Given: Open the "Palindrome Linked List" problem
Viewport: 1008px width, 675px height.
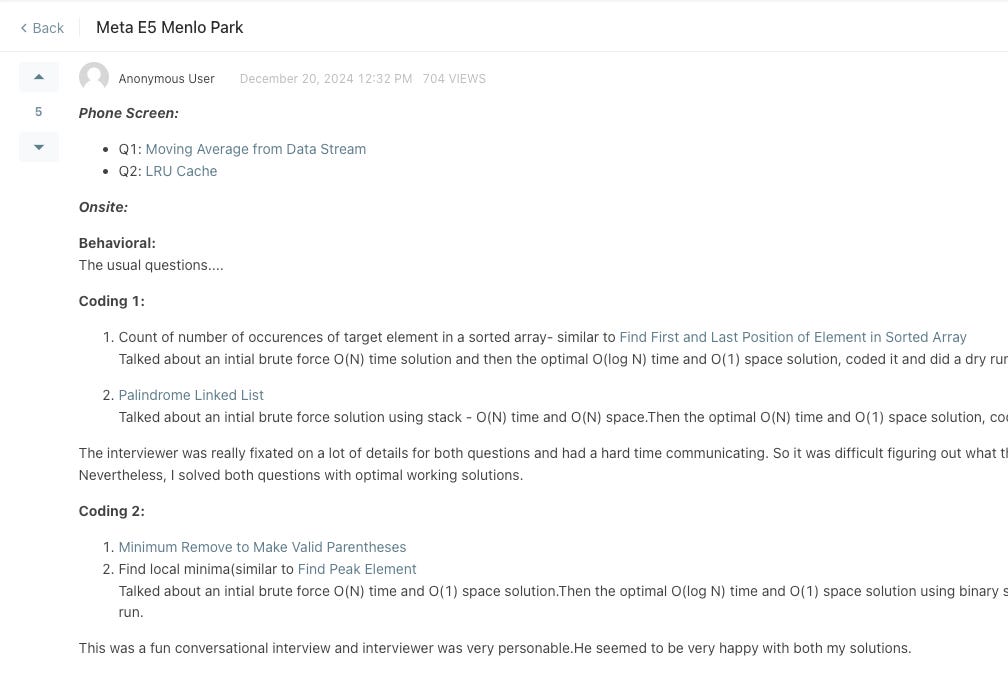Looking at the screenshot, I should [191, 395].
